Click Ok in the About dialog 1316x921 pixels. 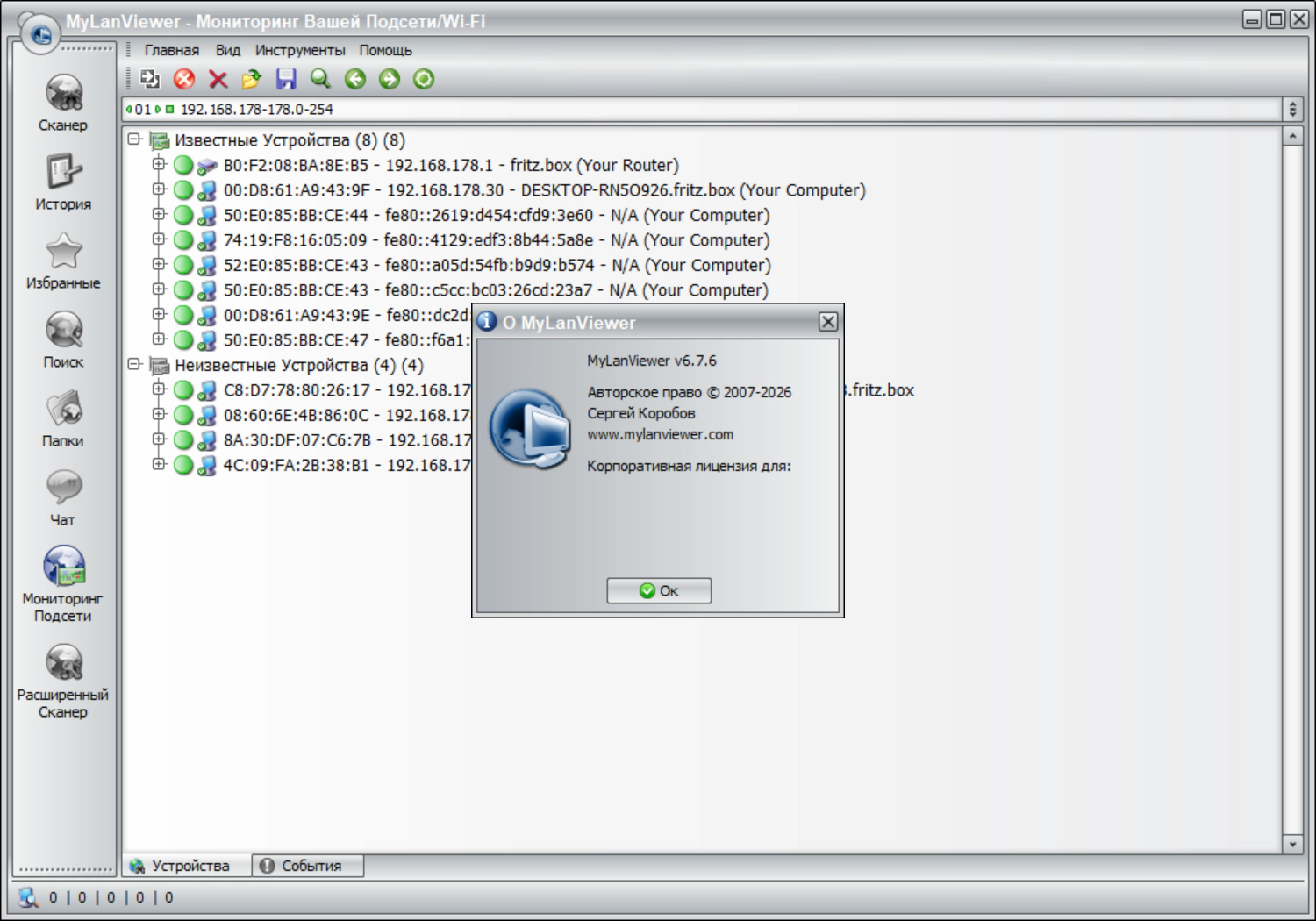pyautogui.click(x=659, y=590)
